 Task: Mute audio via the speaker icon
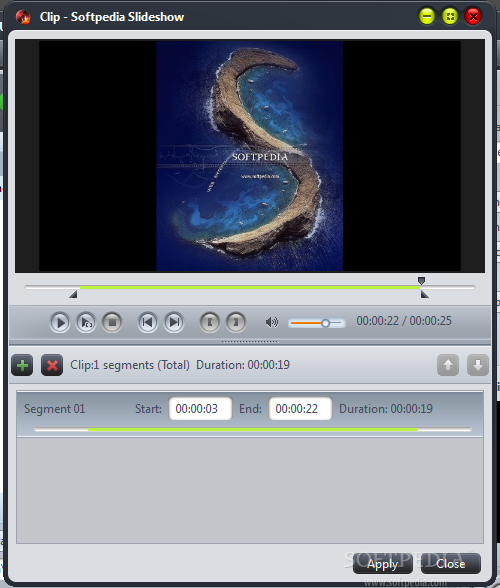click(x=272, y=322)
